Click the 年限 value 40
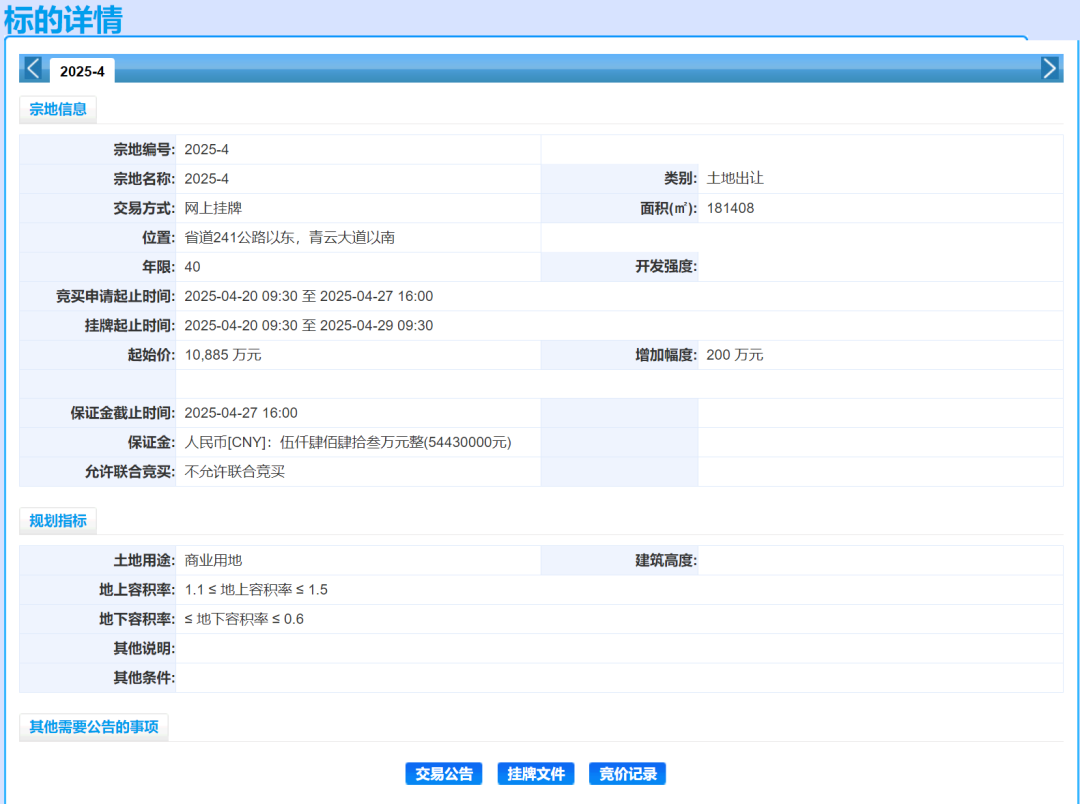Screen dimensions: 1080x804 (192, 267)
